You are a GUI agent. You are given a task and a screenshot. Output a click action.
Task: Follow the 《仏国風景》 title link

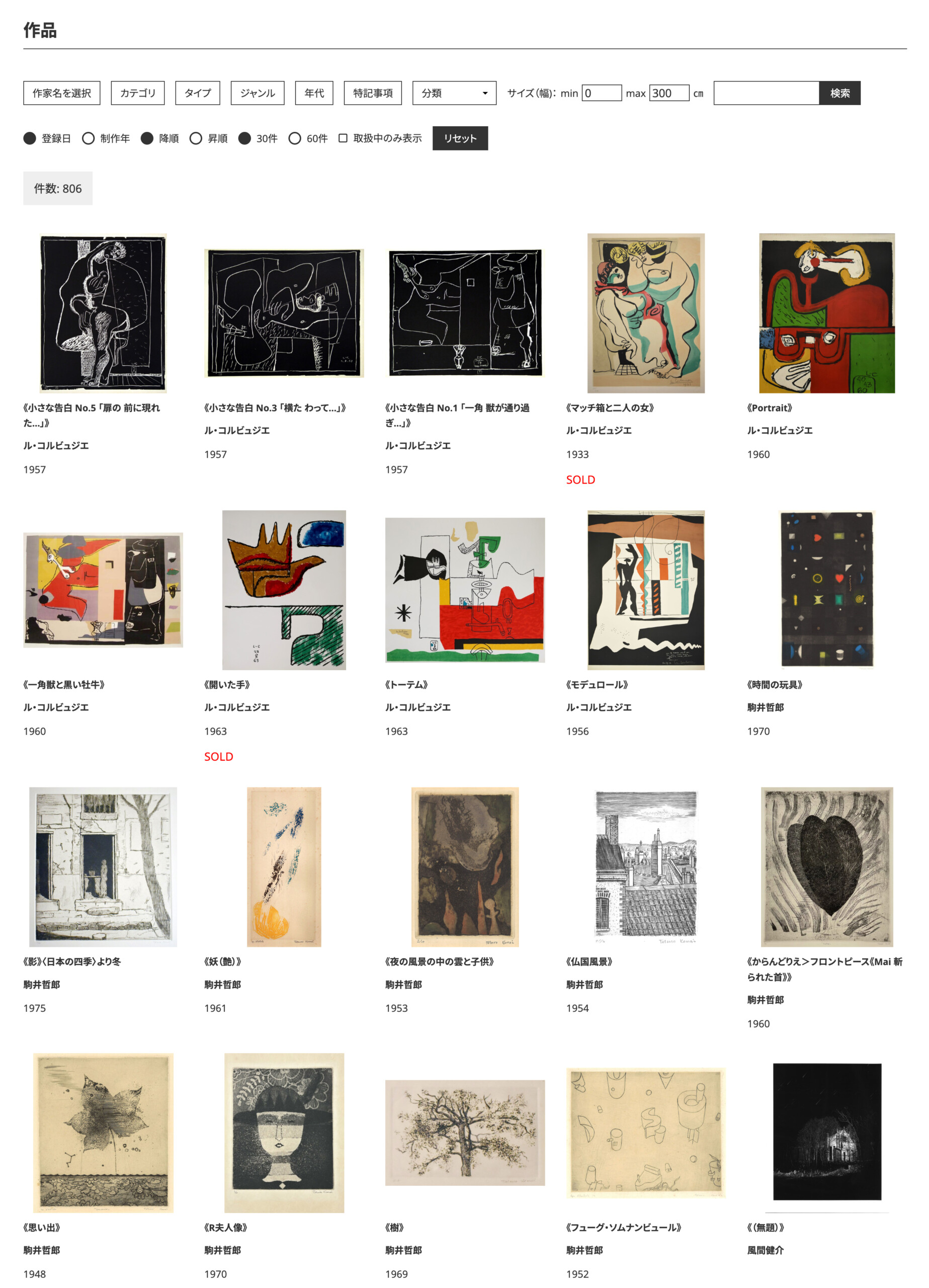pos(589,961)
